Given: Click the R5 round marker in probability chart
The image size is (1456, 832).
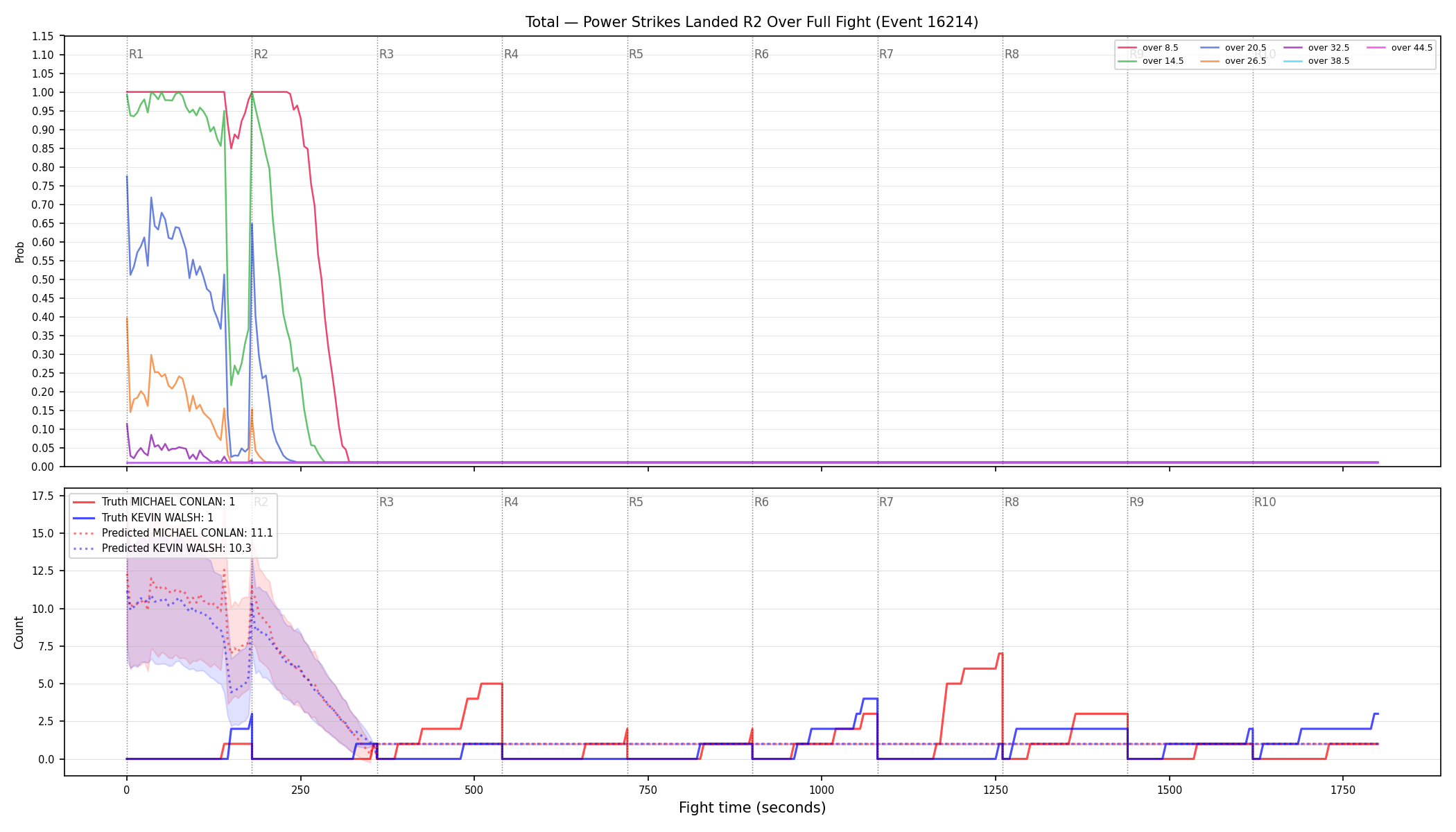Looking at the screenshot, I should (x=636, y=54).
